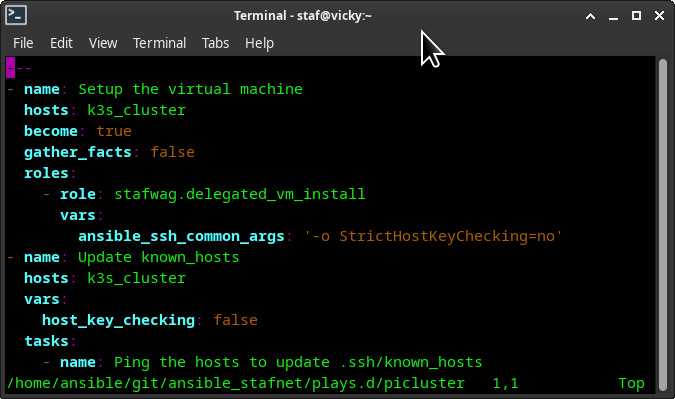Click the vertical scrollbar handle
Screen dimensions: 675x399
click(x=663, y=223)
